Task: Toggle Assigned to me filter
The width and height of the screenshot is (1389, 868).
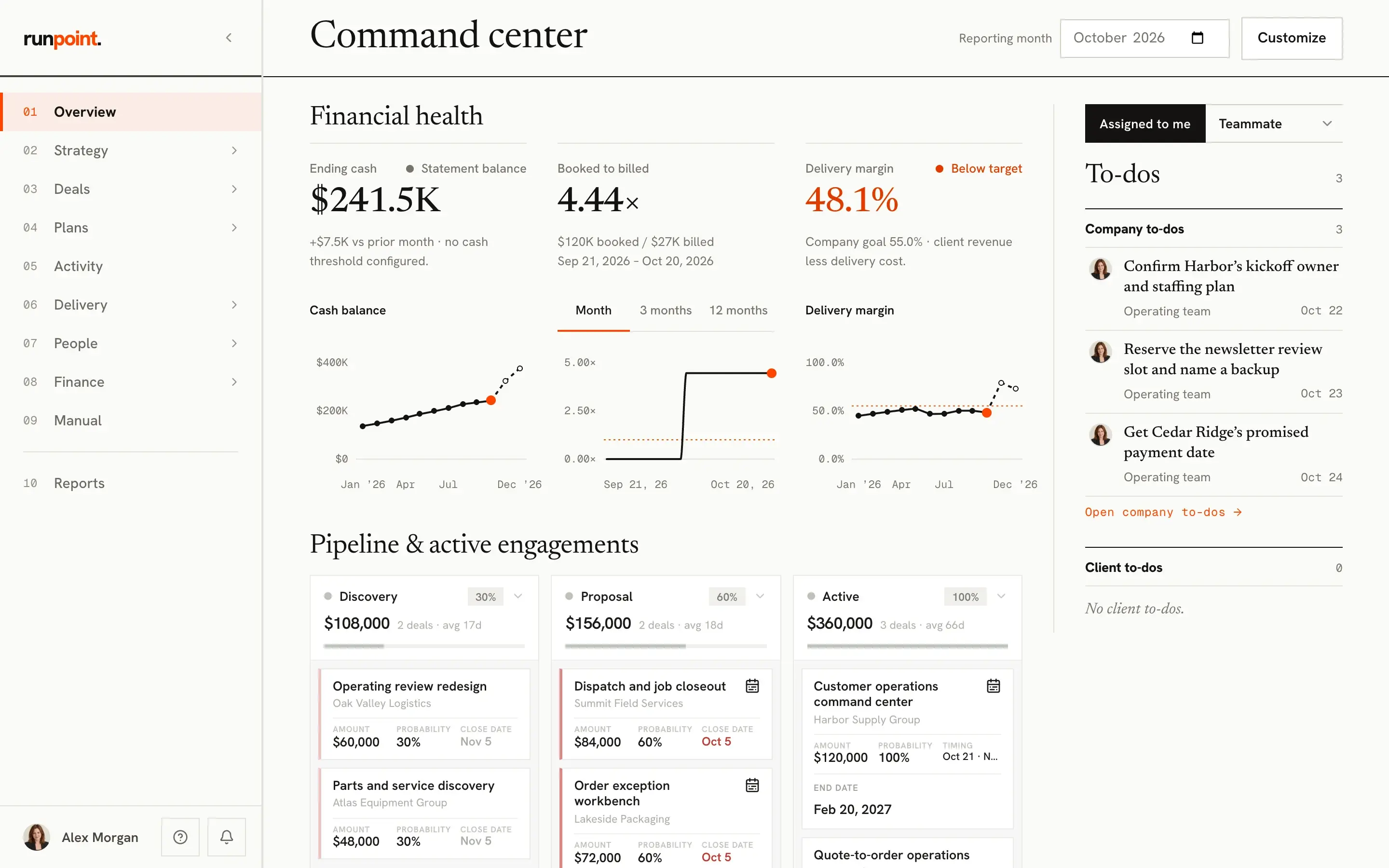Action: [1145, 123]
